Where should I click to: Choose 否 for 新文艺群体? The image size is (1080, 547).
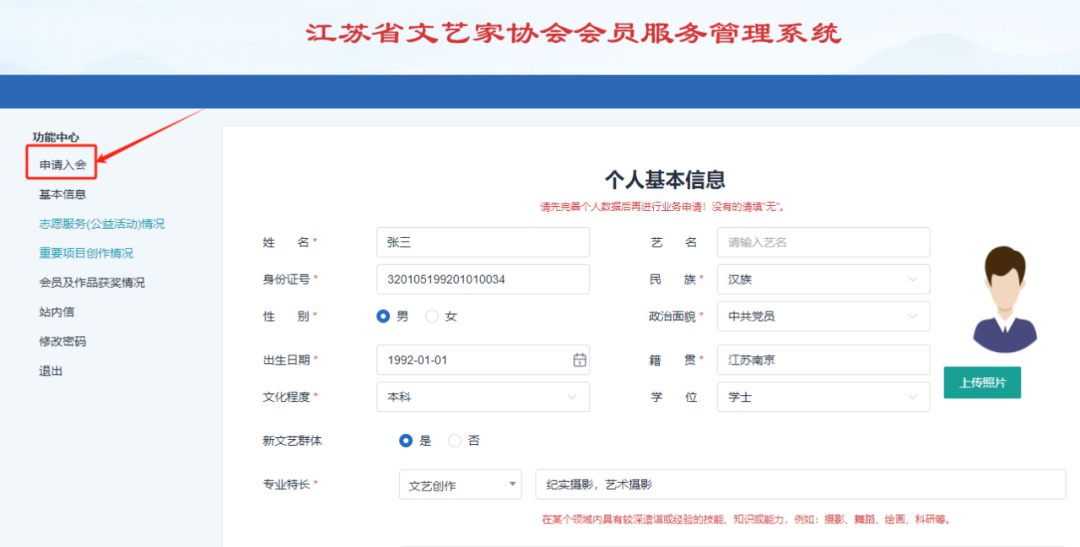[455, 440]
